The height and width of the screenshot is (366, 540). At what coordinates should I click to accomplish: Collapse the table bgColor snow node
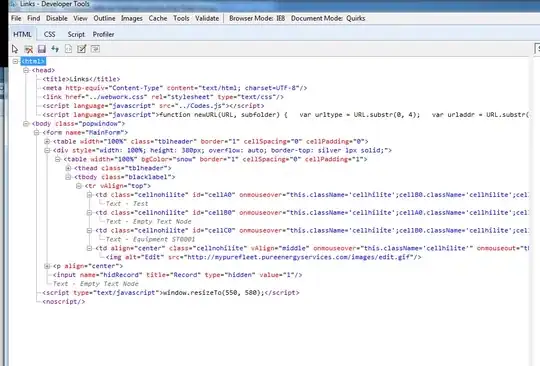(58, 159)
